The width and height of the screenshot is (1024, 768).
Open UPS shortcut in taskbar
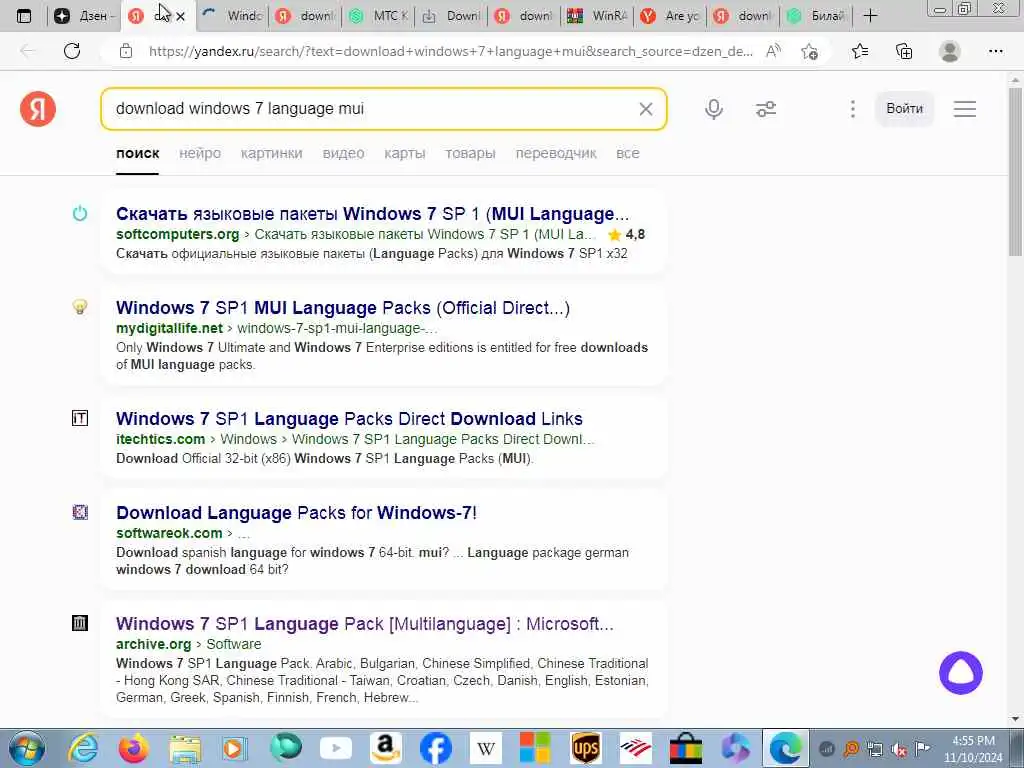tap(586, 748)
